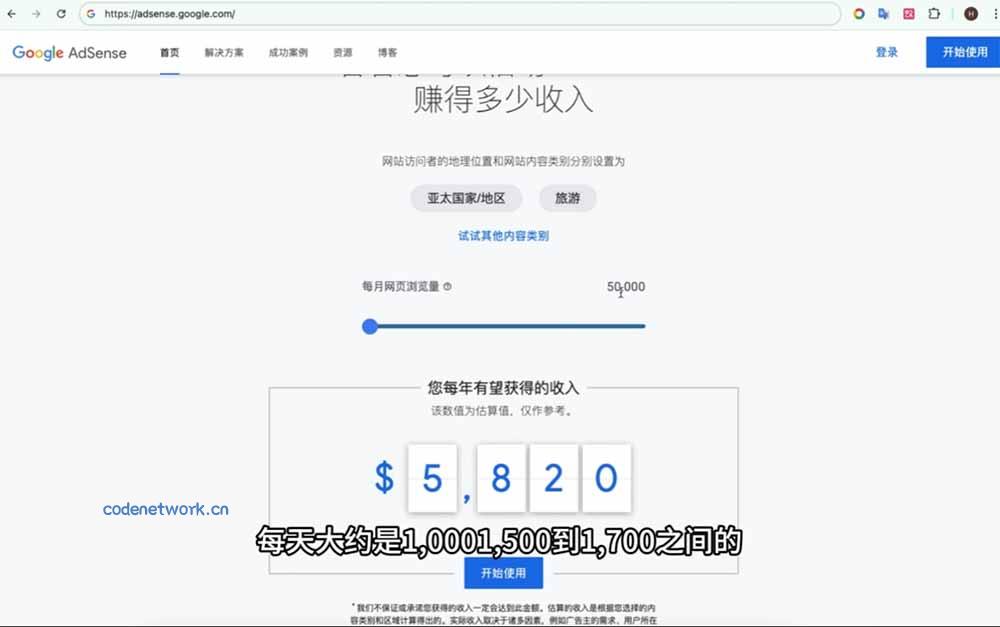Image resolution: width=1000 pixels, height=627 pixels.
Task: Open the 资源 menu item
Action: tap(342, 53)
